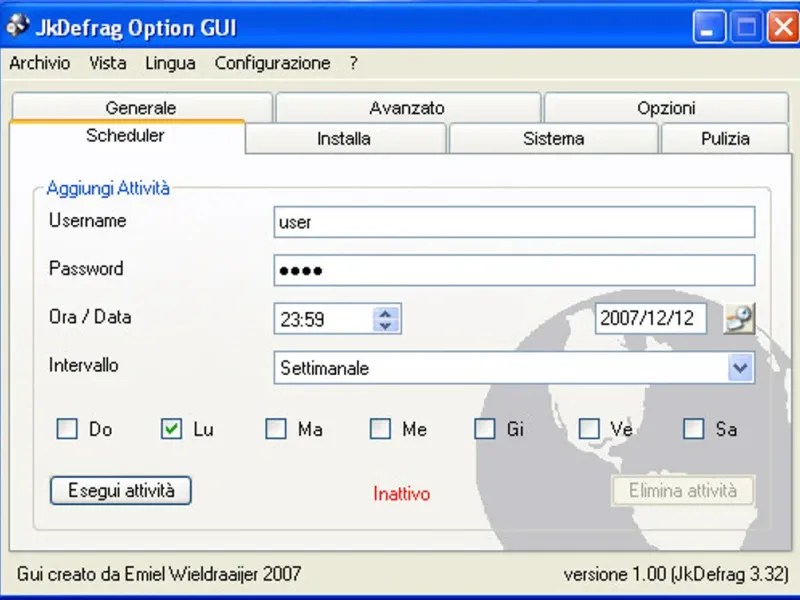
Task: Click the 2007/12/12 date field
Action: (651, 318)
